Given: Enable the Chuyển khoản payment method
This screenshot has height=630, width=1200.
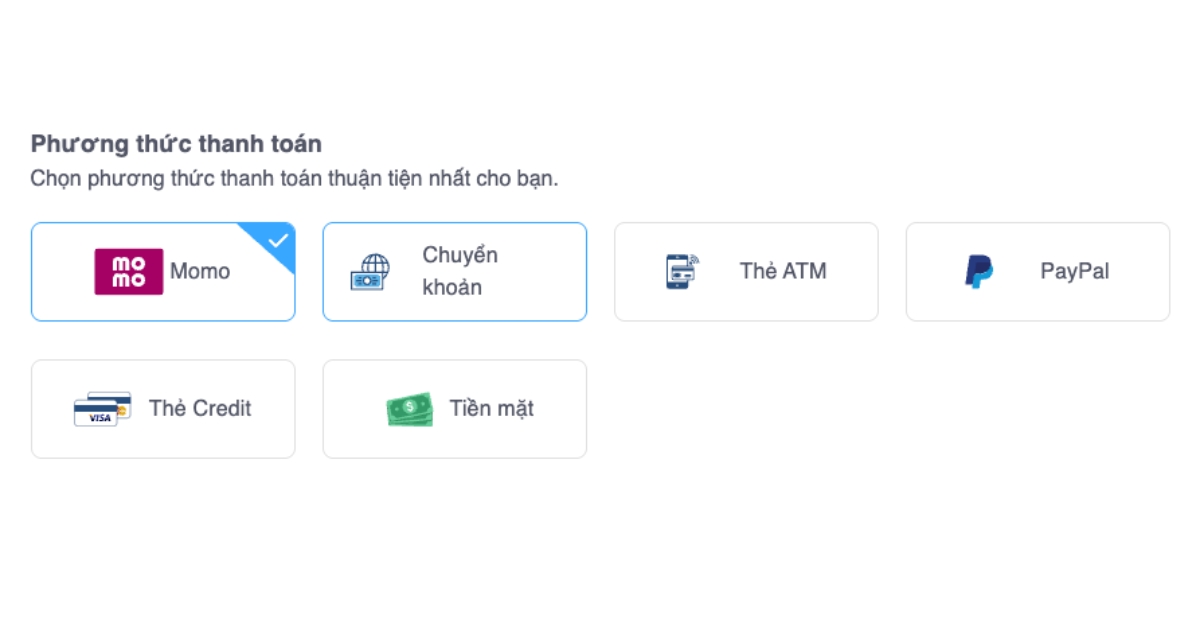Looking at the screenshot, I should [x=454, y=271].
